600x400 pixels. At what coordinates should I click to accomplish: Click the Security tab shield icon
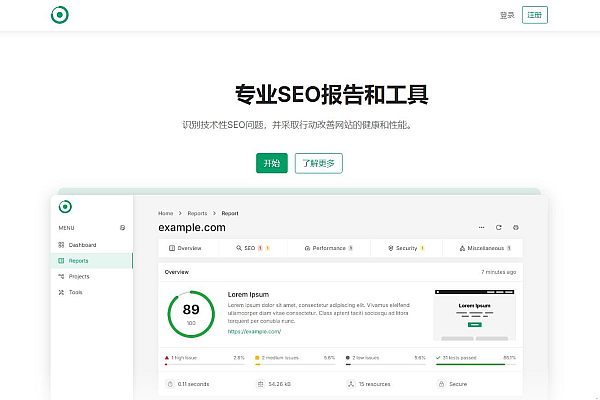390,248
